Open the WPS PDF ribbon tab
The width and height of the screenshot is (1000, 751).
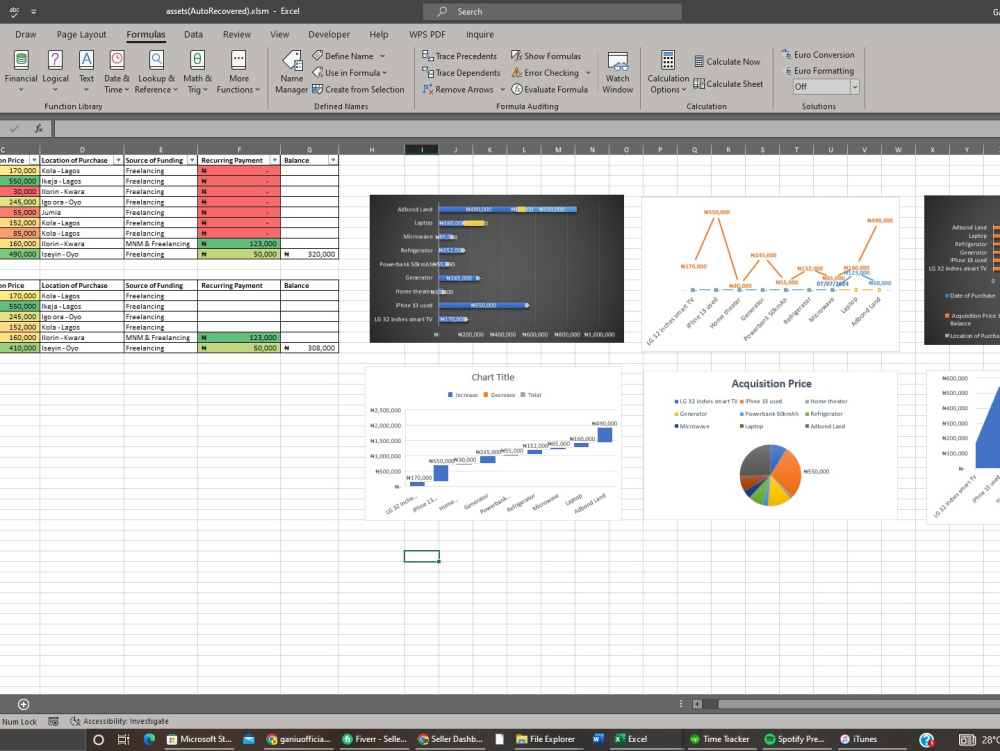(427, 34)
